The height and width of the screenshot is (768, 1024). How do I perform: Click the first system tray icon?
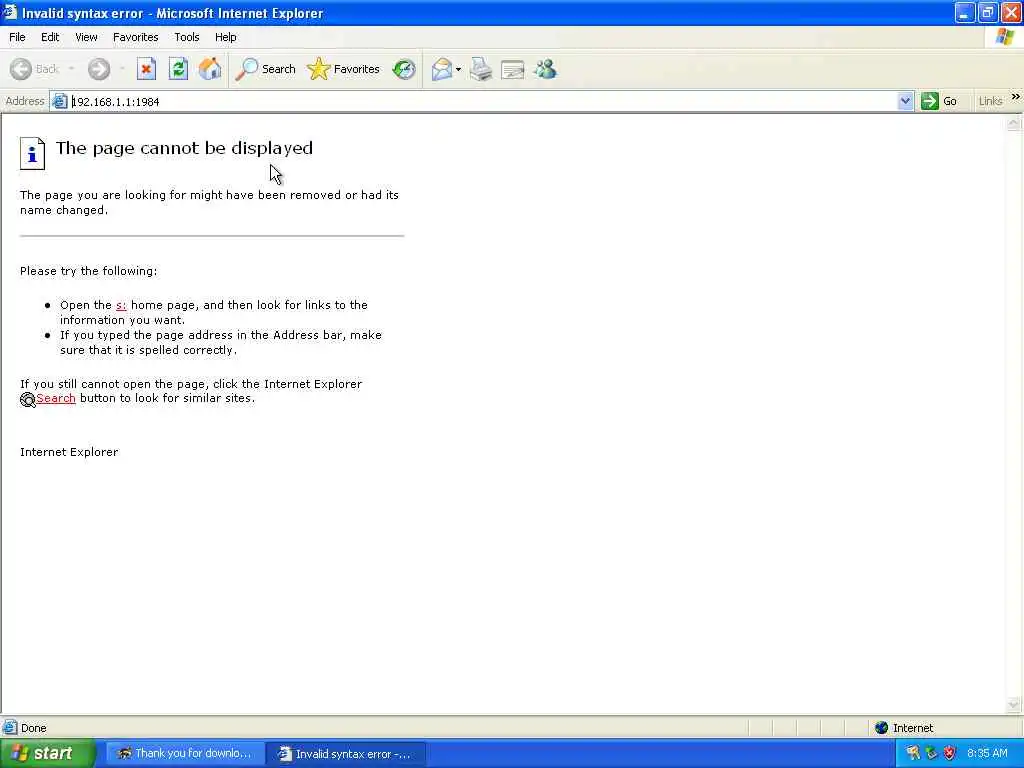coord(913,753)
